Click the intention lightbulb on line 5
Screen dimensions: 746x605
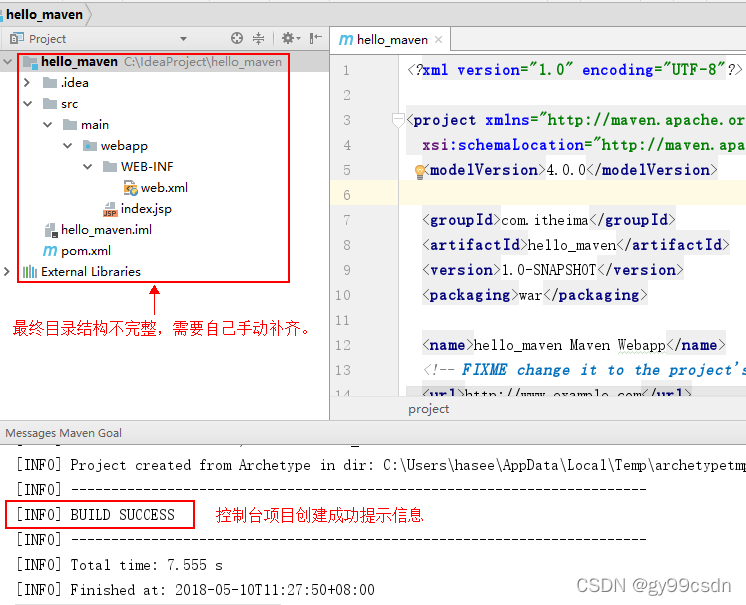420,172
